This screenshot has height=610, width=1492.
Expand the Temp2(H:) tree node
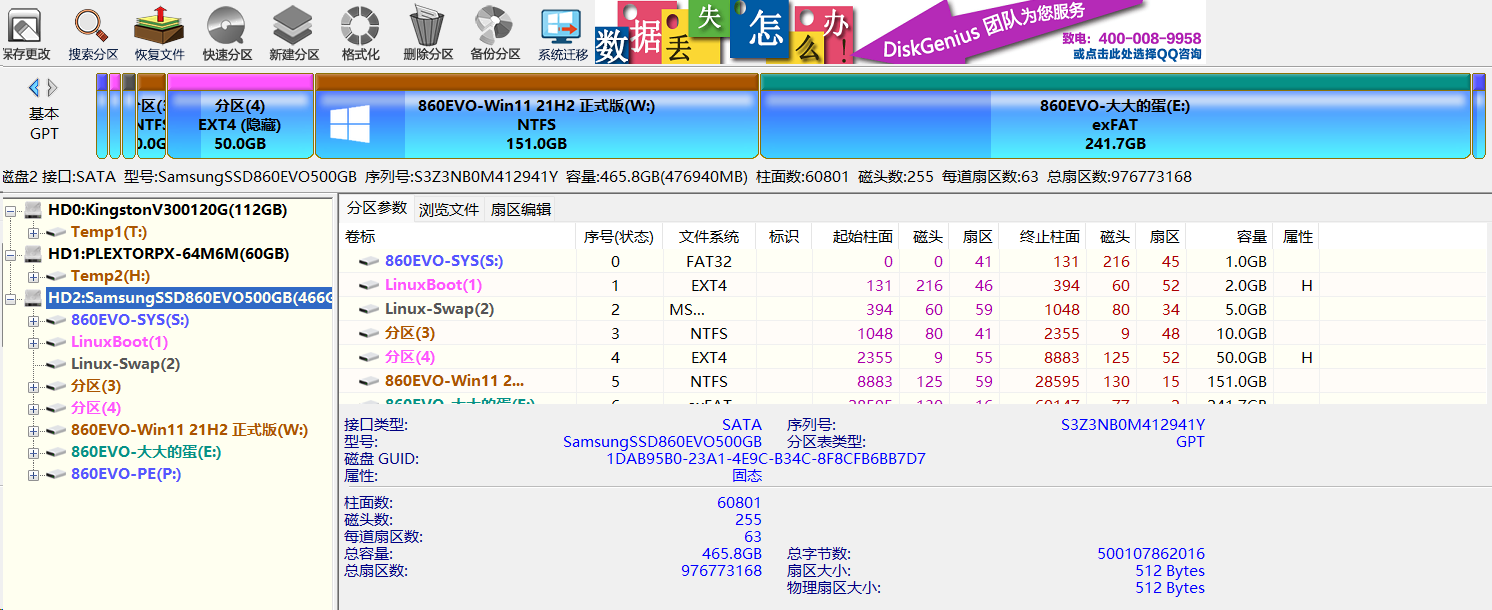33,276
